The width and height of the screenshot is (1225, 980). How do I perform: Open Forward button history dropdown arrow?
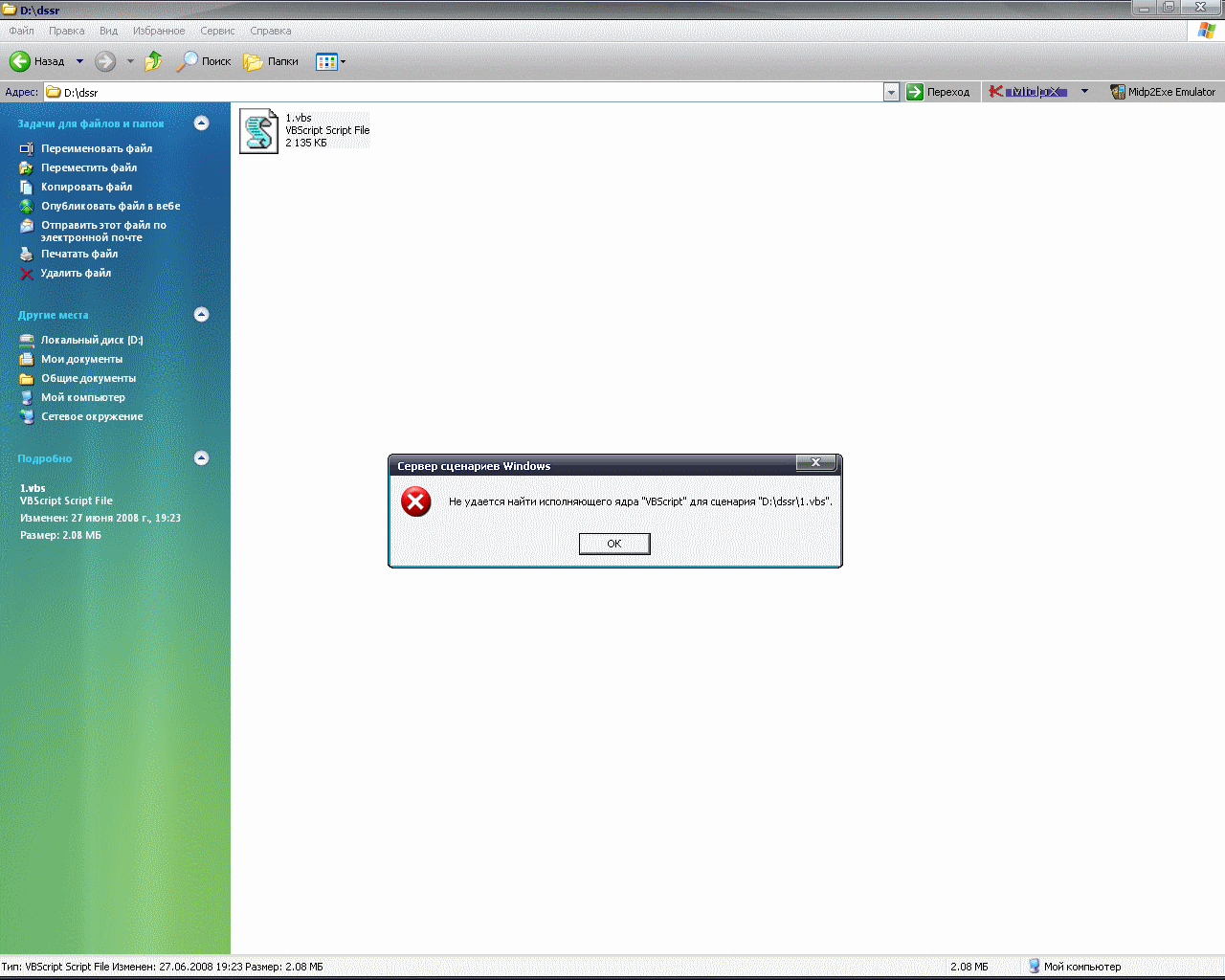coord(130,61)
